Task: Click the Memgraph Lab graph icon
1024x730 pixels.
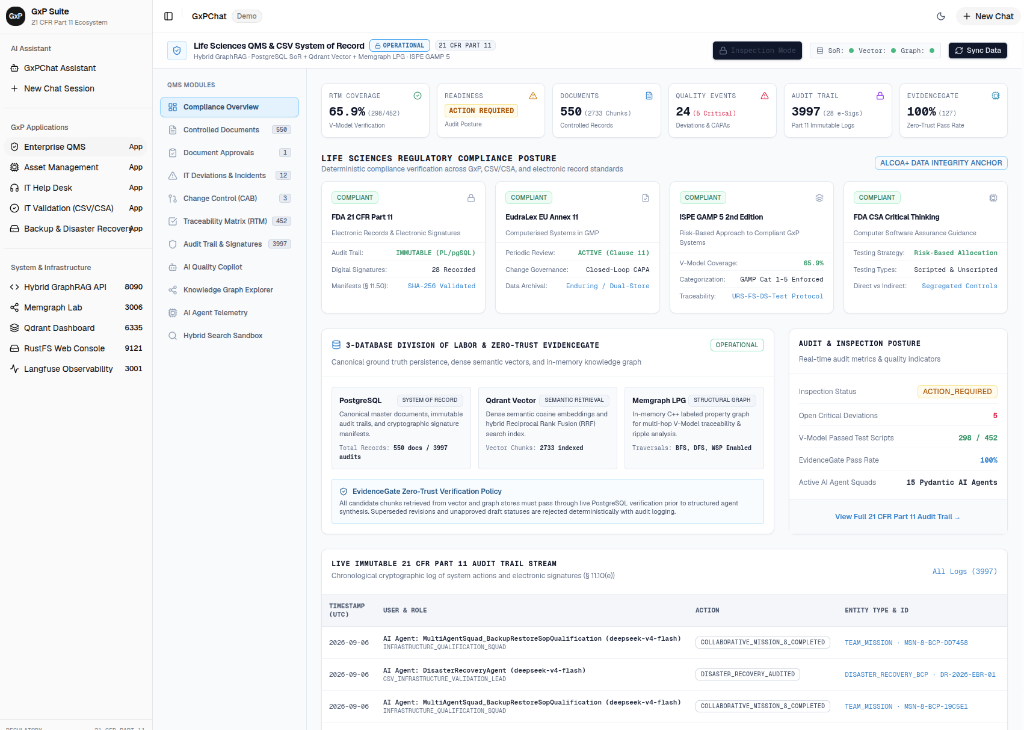Action: click(x=14, y=308)
